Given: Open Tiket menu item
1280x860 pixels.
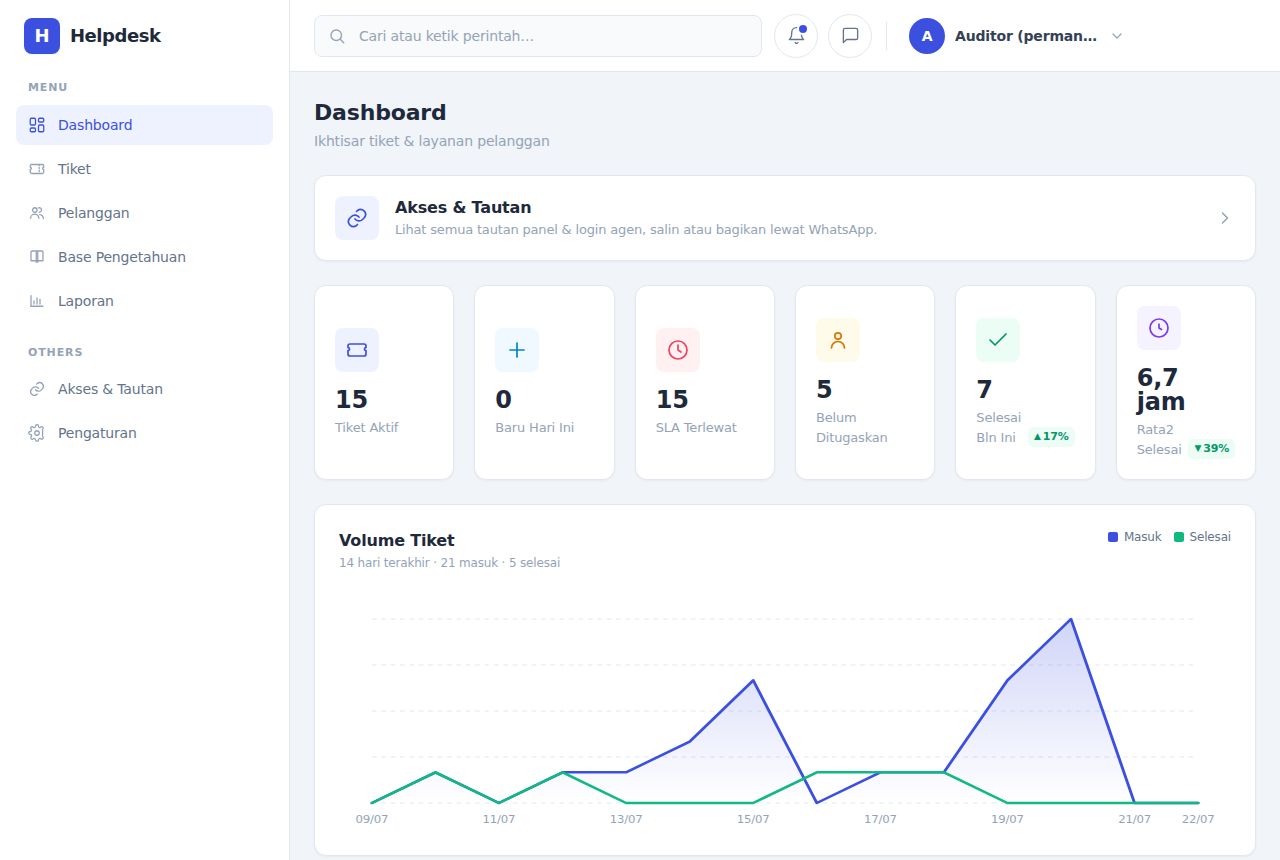Looking at the screenshot, I should [x=144, y=169].
